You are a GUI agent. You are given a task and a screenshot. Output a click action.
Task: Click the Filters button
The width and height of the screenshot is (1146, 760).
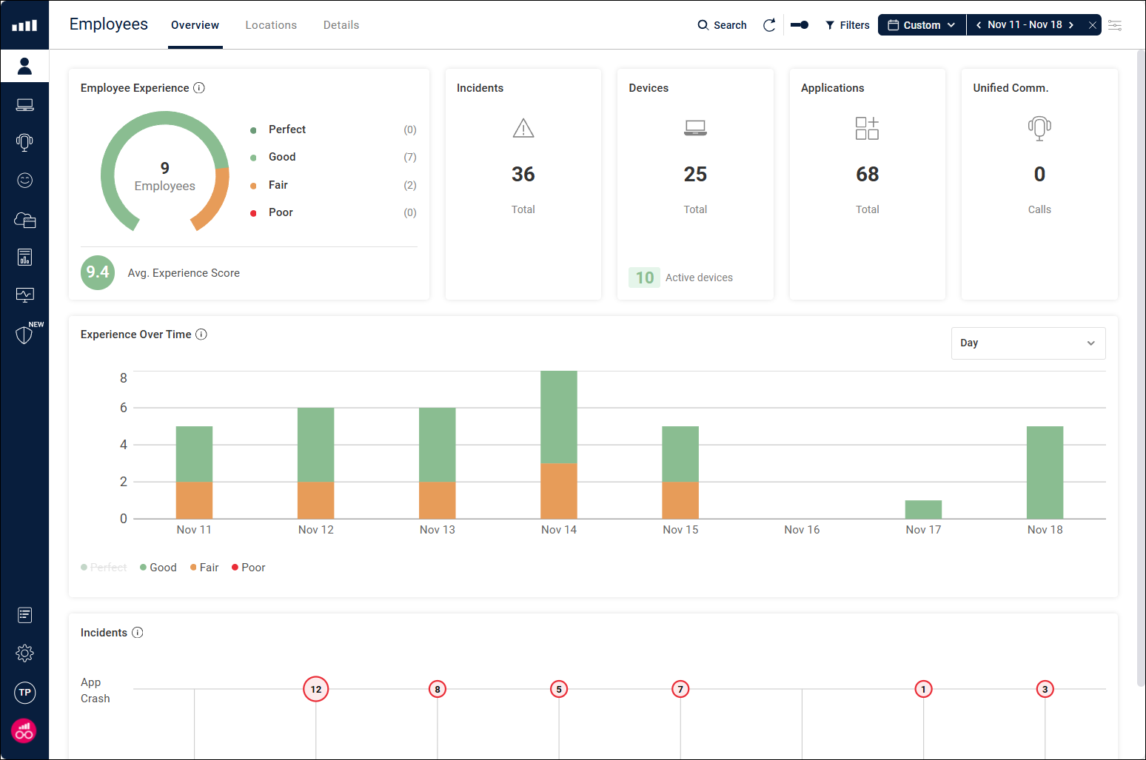pos(847,24)
